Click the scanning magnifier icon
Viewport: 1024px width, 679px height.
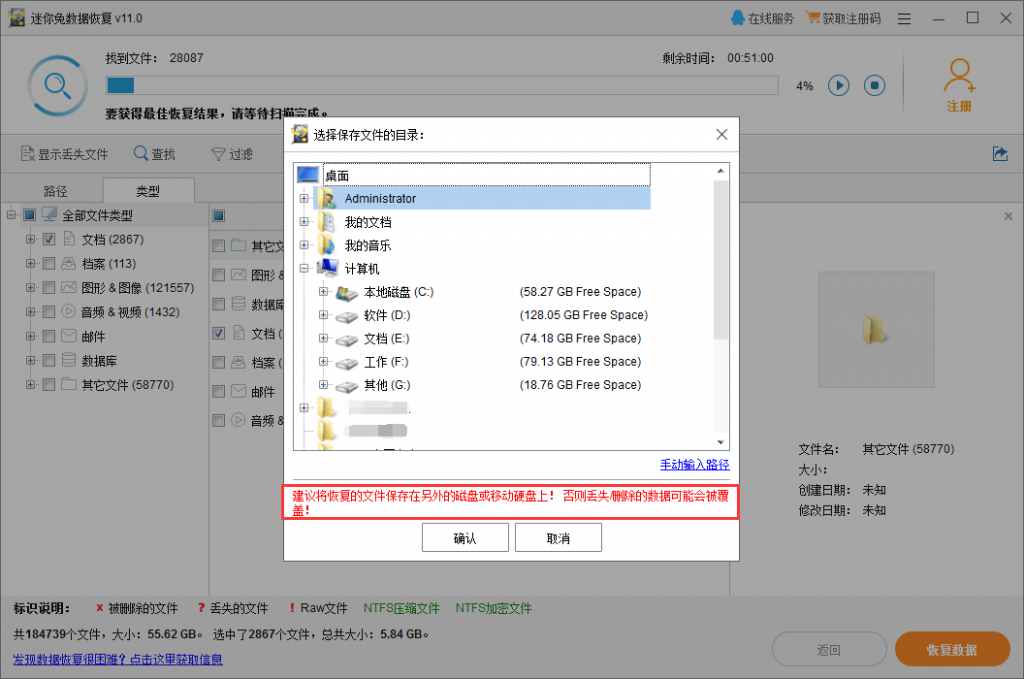(x=57, y=86)
